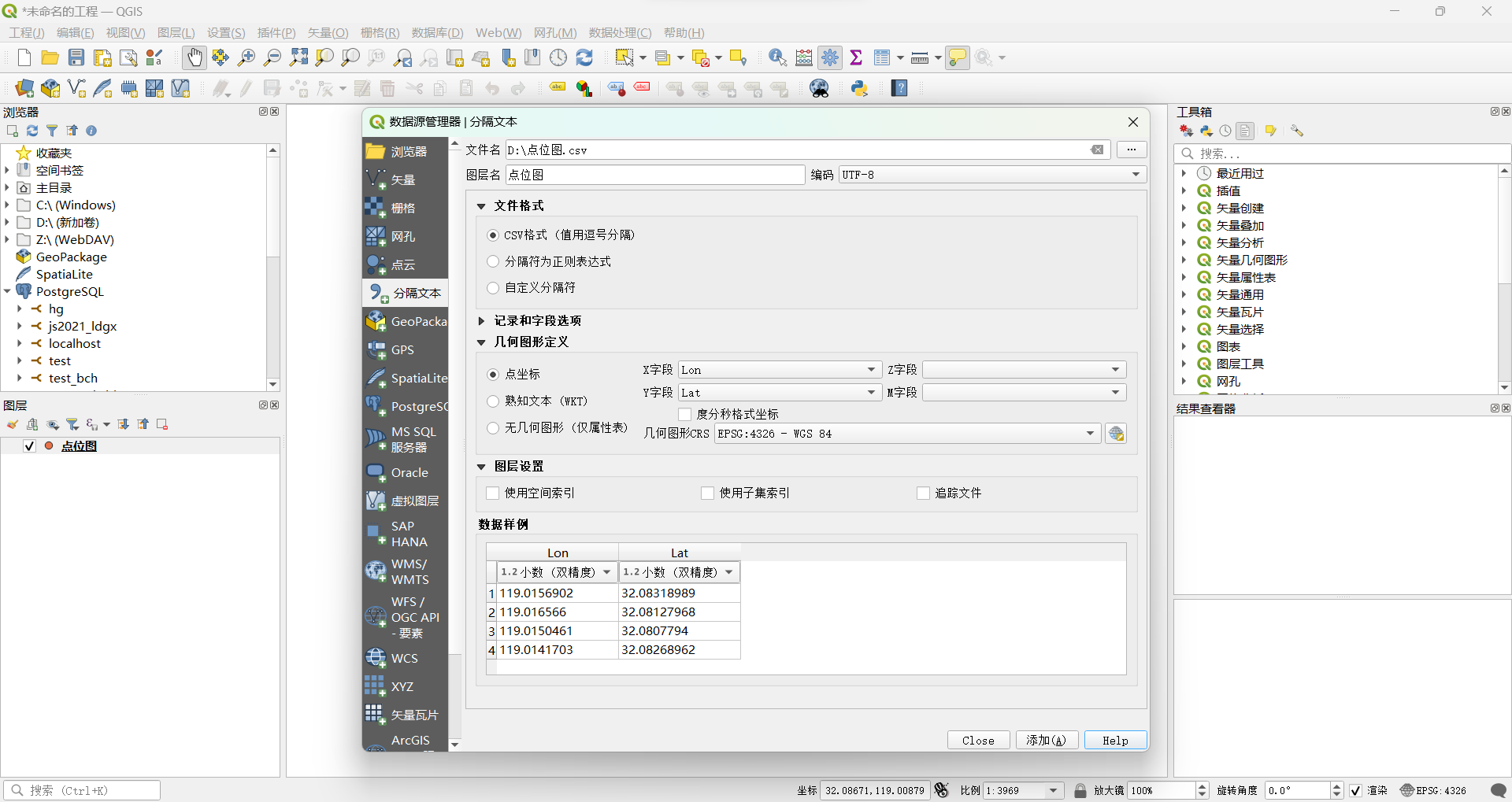Viewport: 1512px width, 802px height.
Task: Click the Refresh map canvas icon
Action: (x=584, y=57)
